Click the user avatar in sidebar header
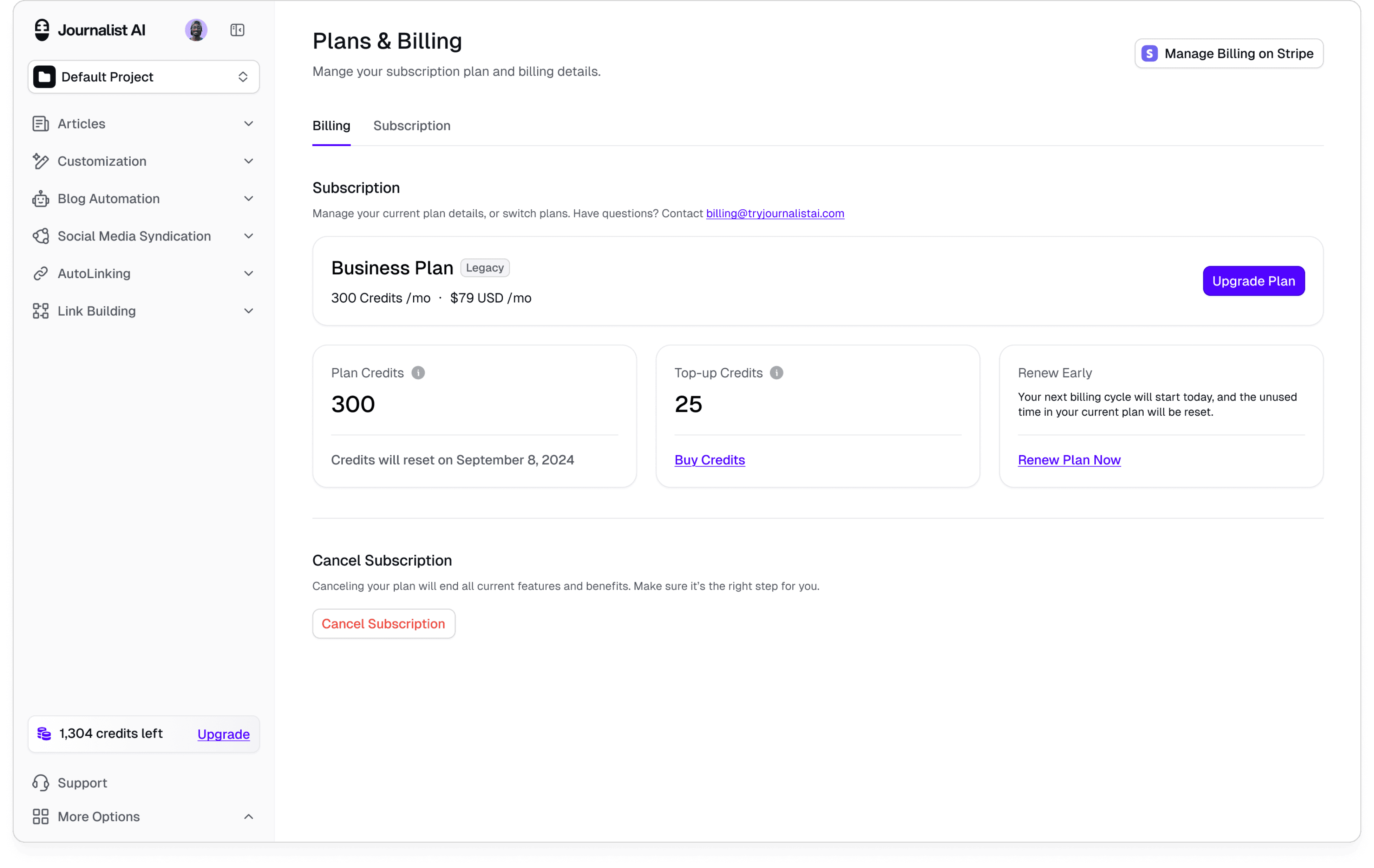This screenshot has width=1374, height=868. tap(196, 29)
